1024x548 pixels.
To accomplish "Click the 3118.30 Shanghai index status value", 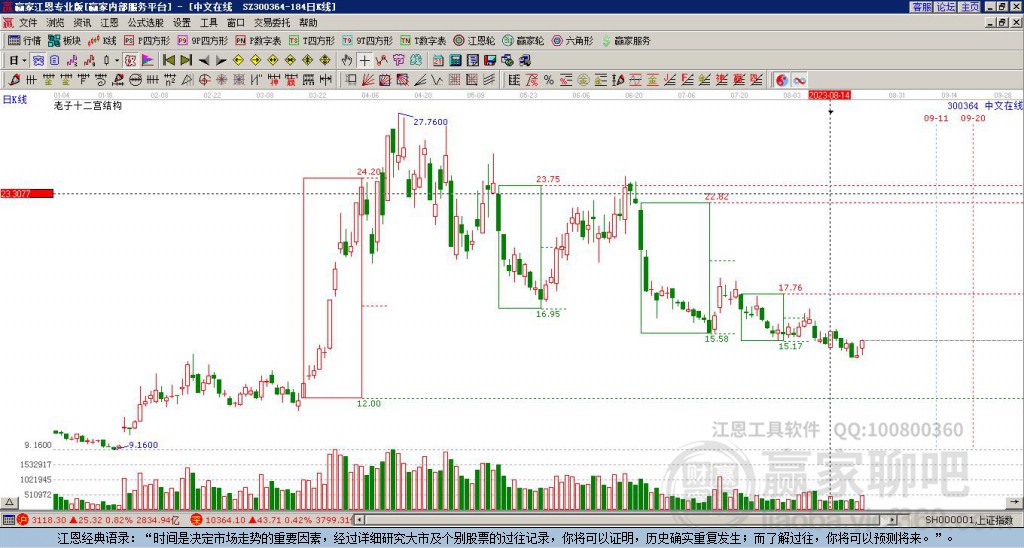I will pyautogui.click(x=50, y=520).
